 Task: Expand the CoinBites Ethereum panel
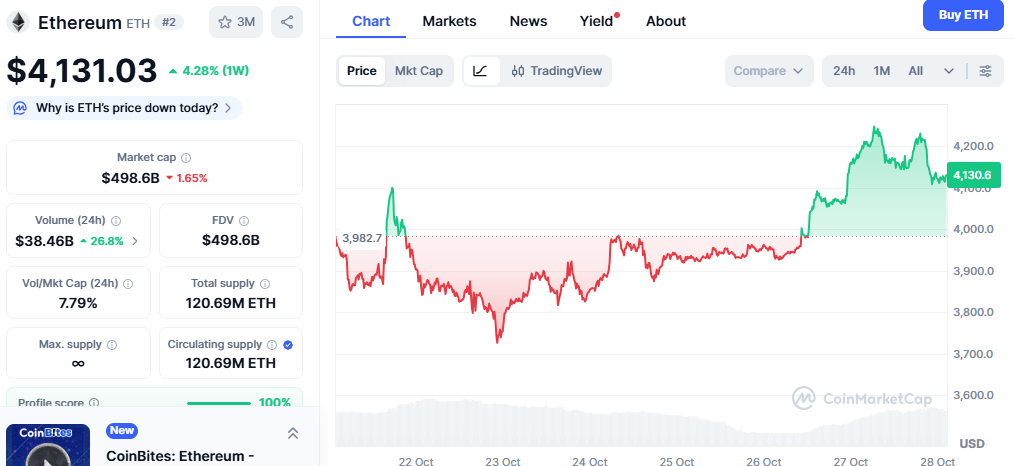pos(292,433)
